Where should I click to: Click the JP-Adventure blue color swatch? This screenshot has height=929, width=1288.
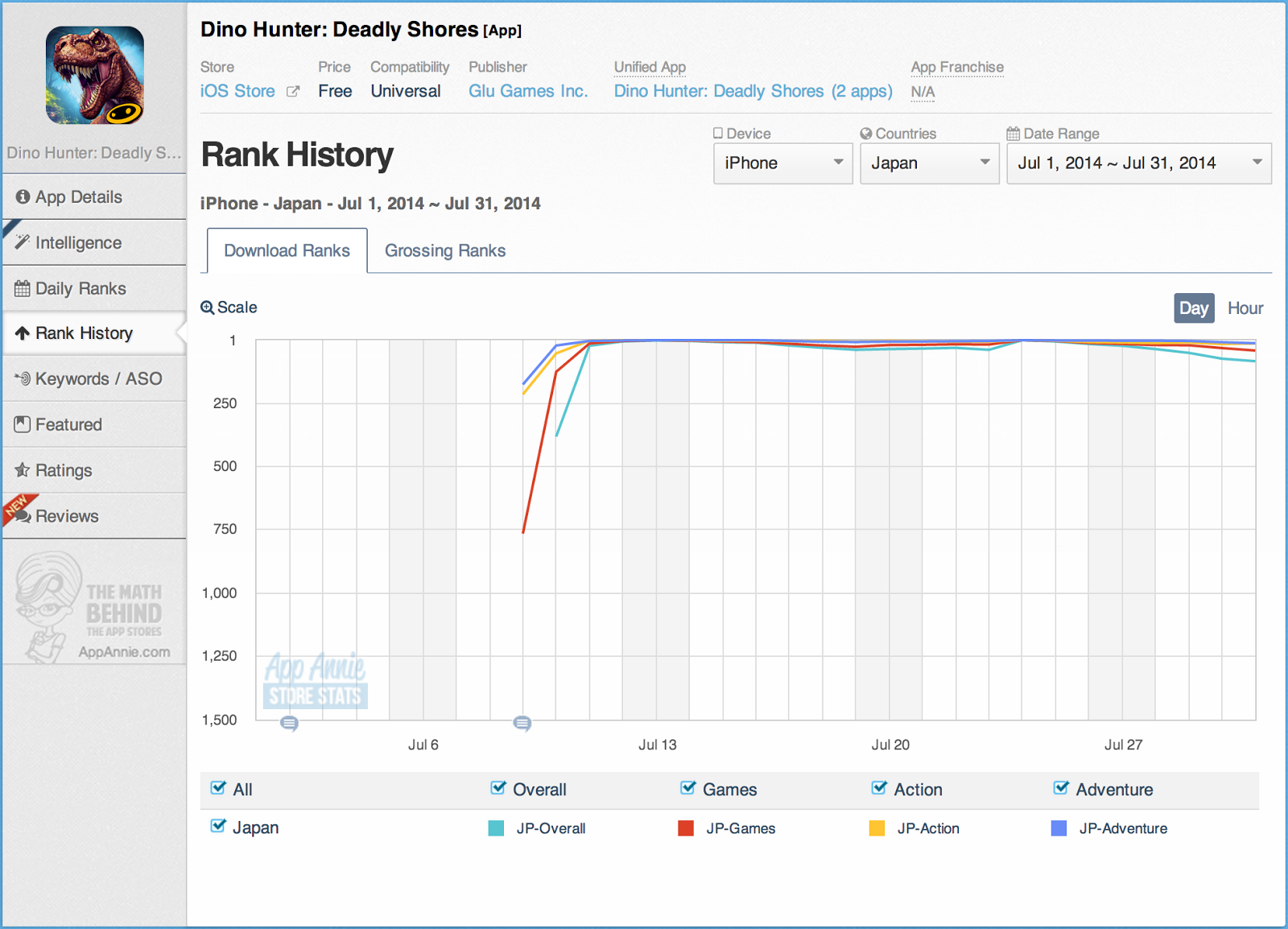click(x=1059, y=828)
